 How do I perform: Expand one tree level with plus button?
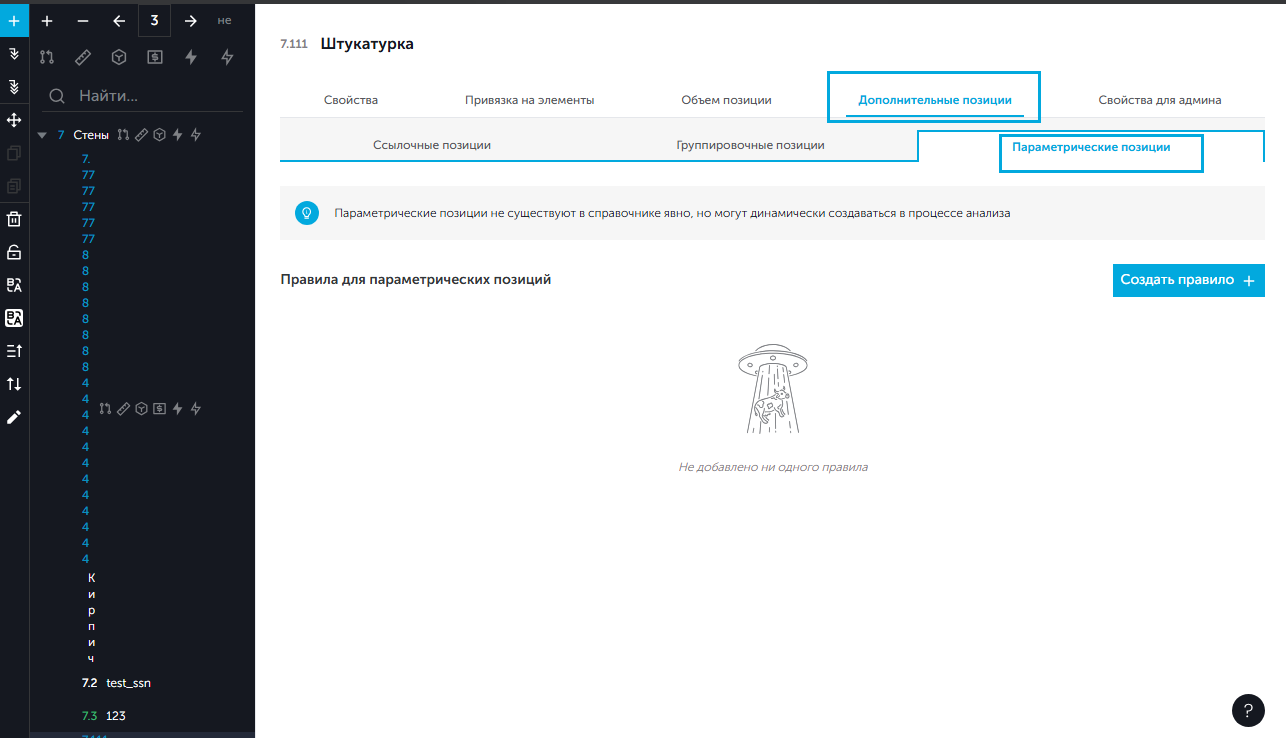point(47,20)
